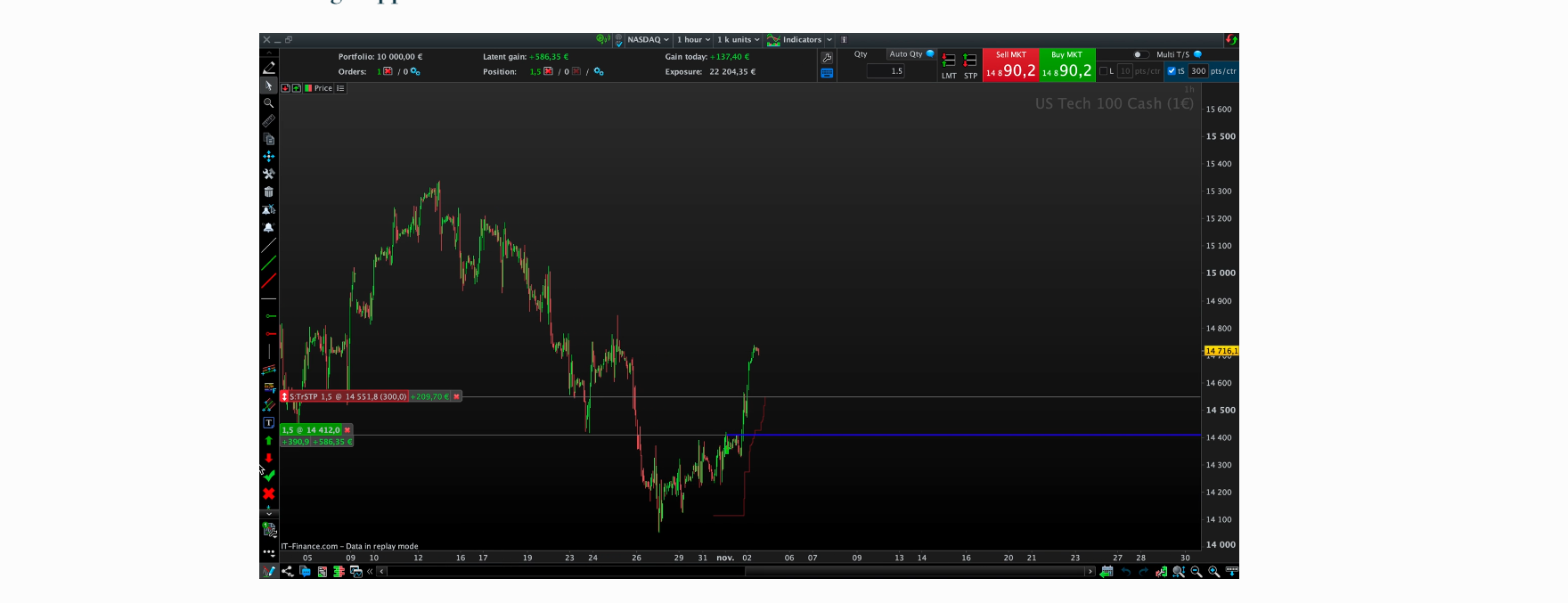
Task: Click the zoom out magnifier at bottom right
Action: [1196, 572]
